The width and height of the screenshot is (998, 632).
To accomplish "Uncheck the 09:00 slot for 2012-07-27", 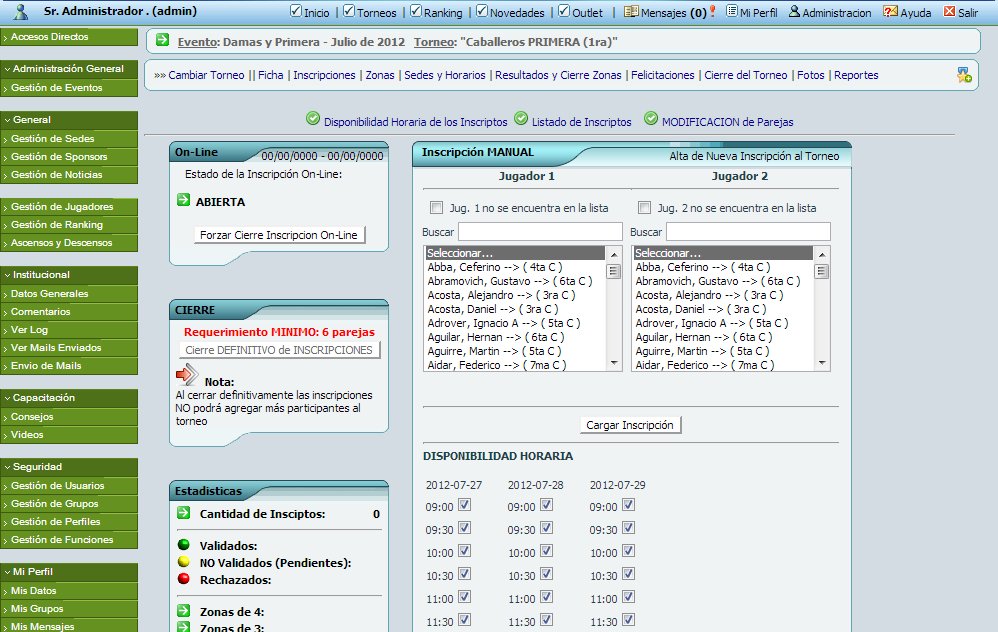I will (464, 505).
